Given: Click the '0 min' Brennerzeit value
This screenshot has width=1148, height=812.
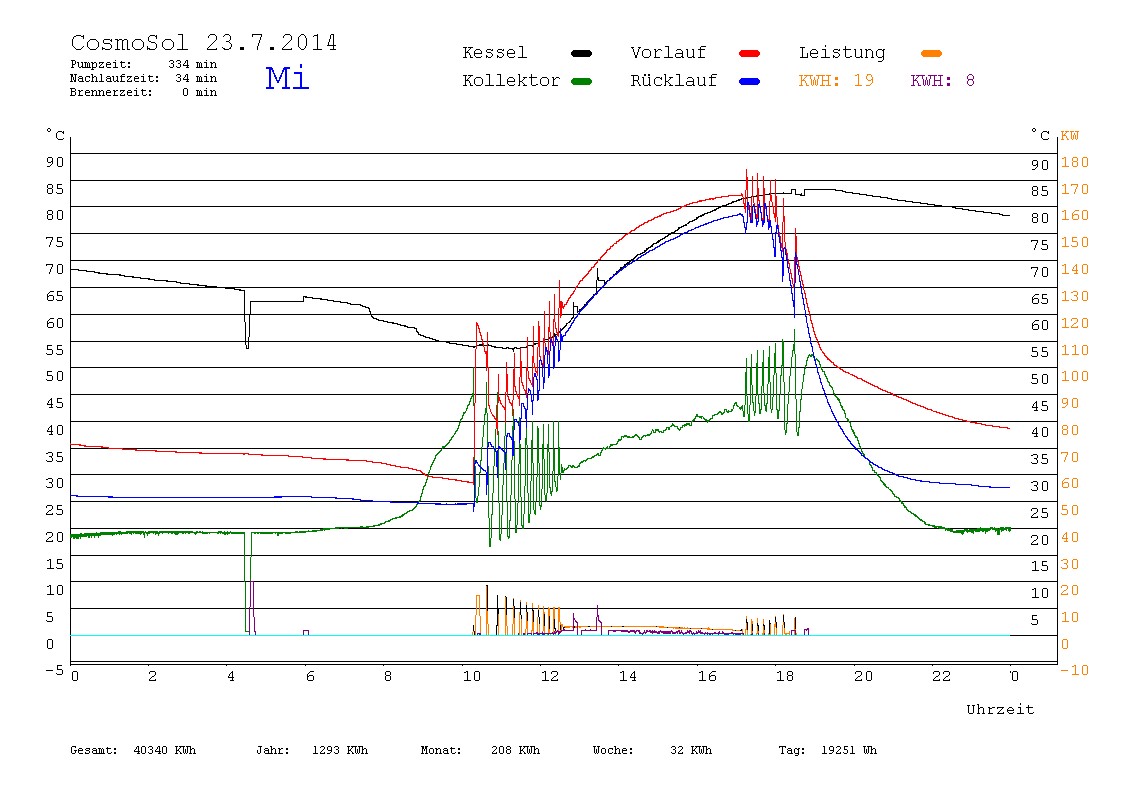Looking at the screenshot, I should click(x=200, y=92).
